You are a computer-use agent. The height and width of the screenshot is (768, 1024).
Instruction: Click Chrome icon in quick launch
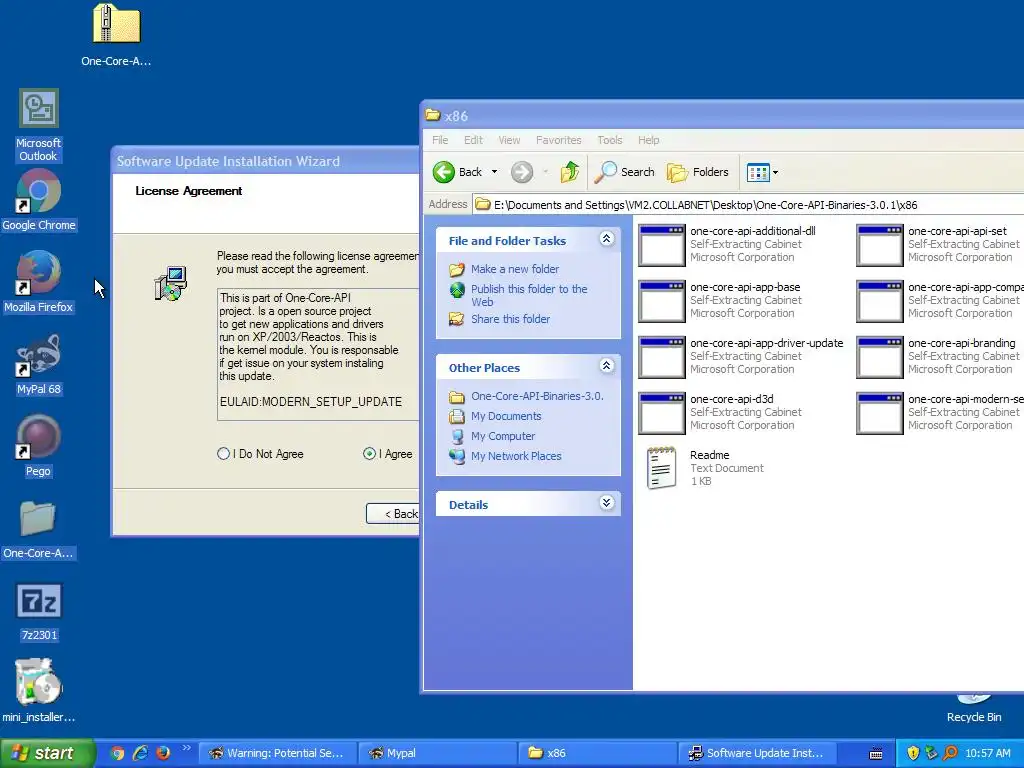coord(117,753)
